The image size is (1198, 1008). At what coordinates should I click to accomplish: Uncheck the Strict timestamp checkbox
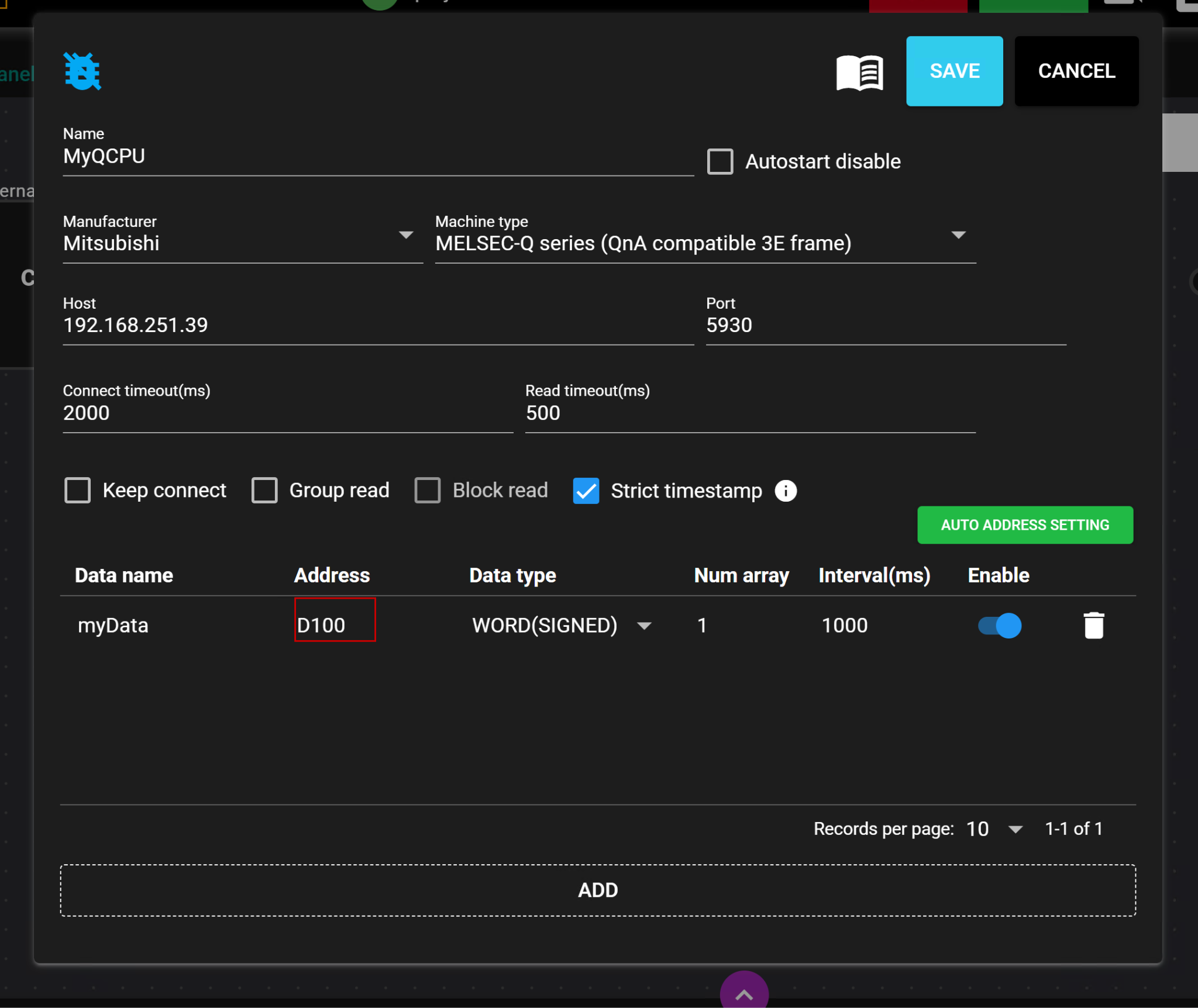[586, 491]
